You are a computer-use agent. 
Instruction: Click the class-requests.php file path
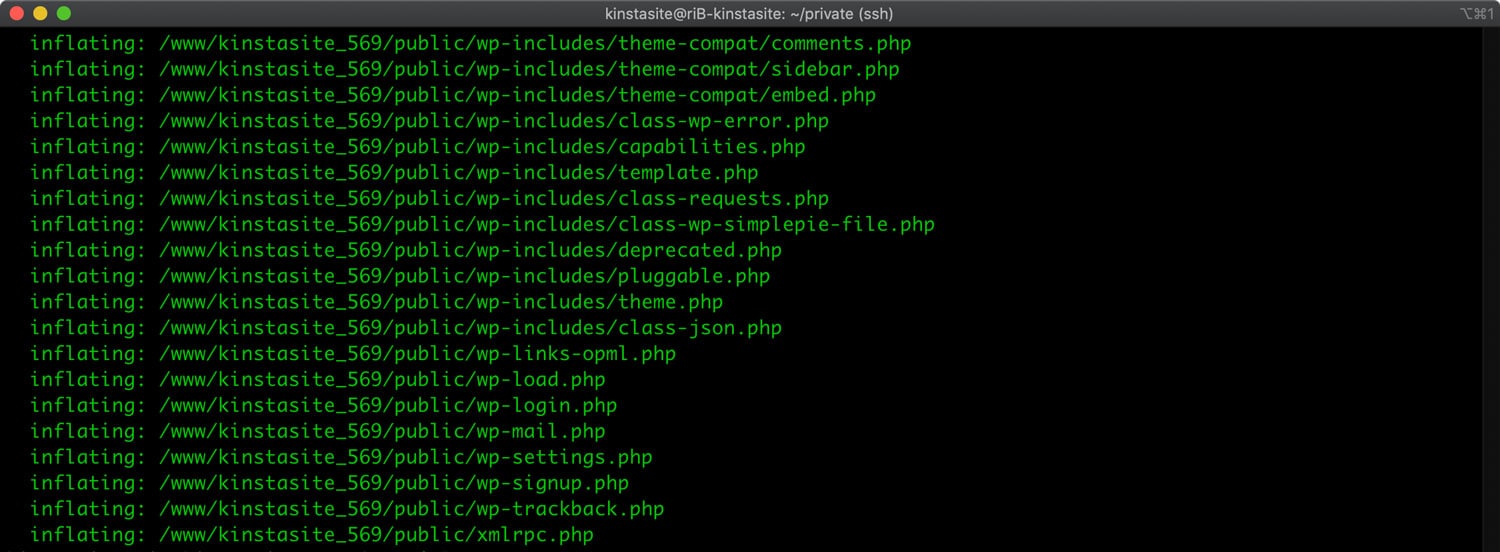pos(493,199)
